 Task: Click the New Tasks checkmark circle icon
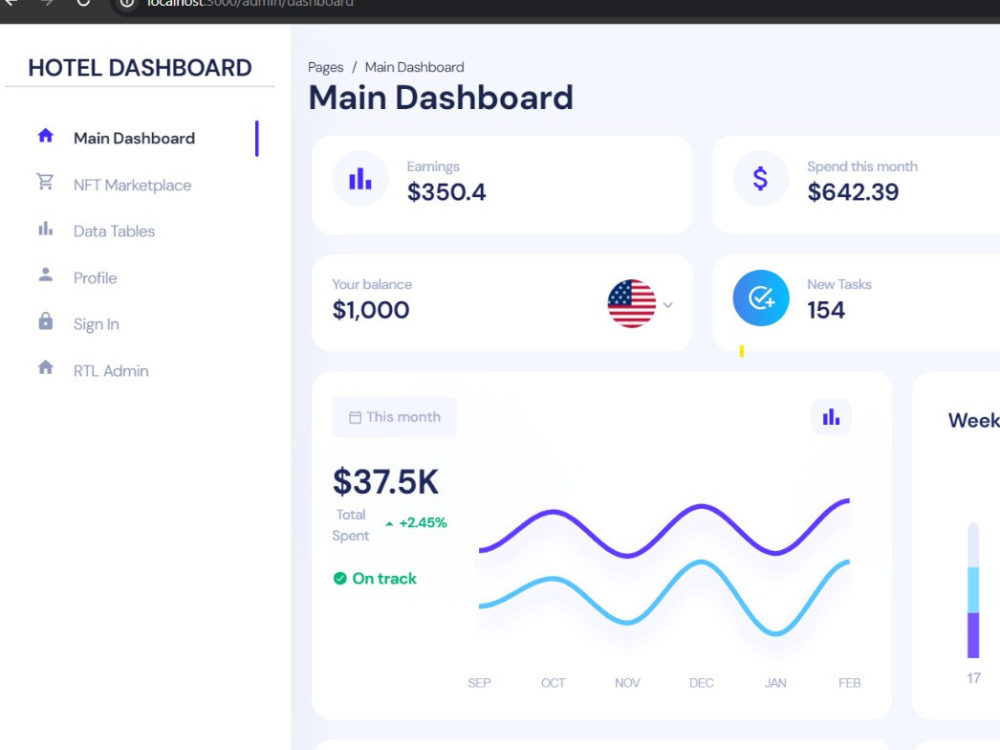click(x=761, y=298)
